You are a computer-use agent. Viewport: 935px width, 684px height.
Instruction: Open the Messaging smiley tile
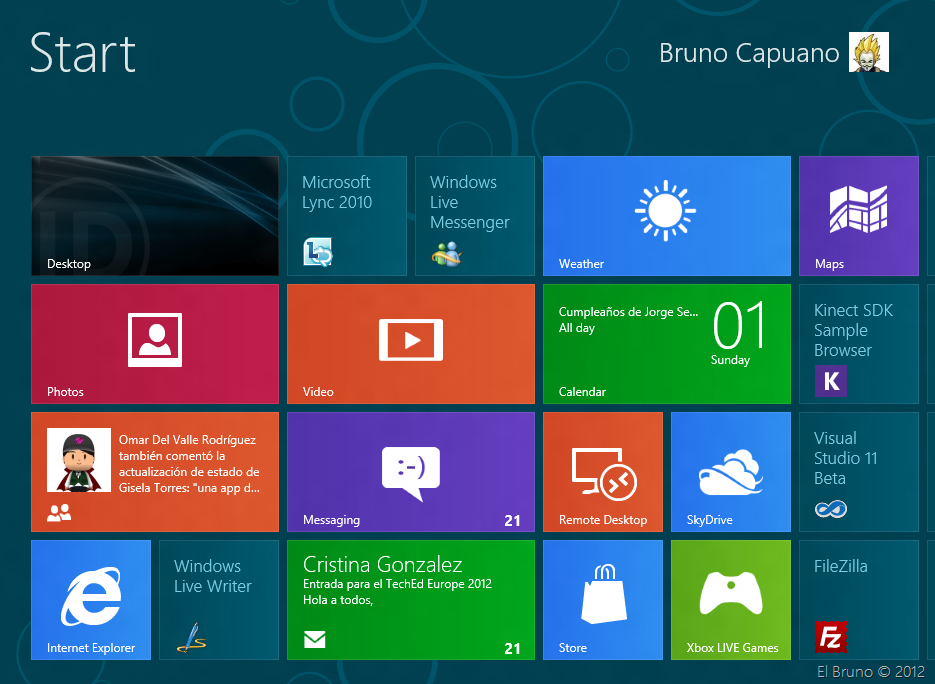(410, 471)
